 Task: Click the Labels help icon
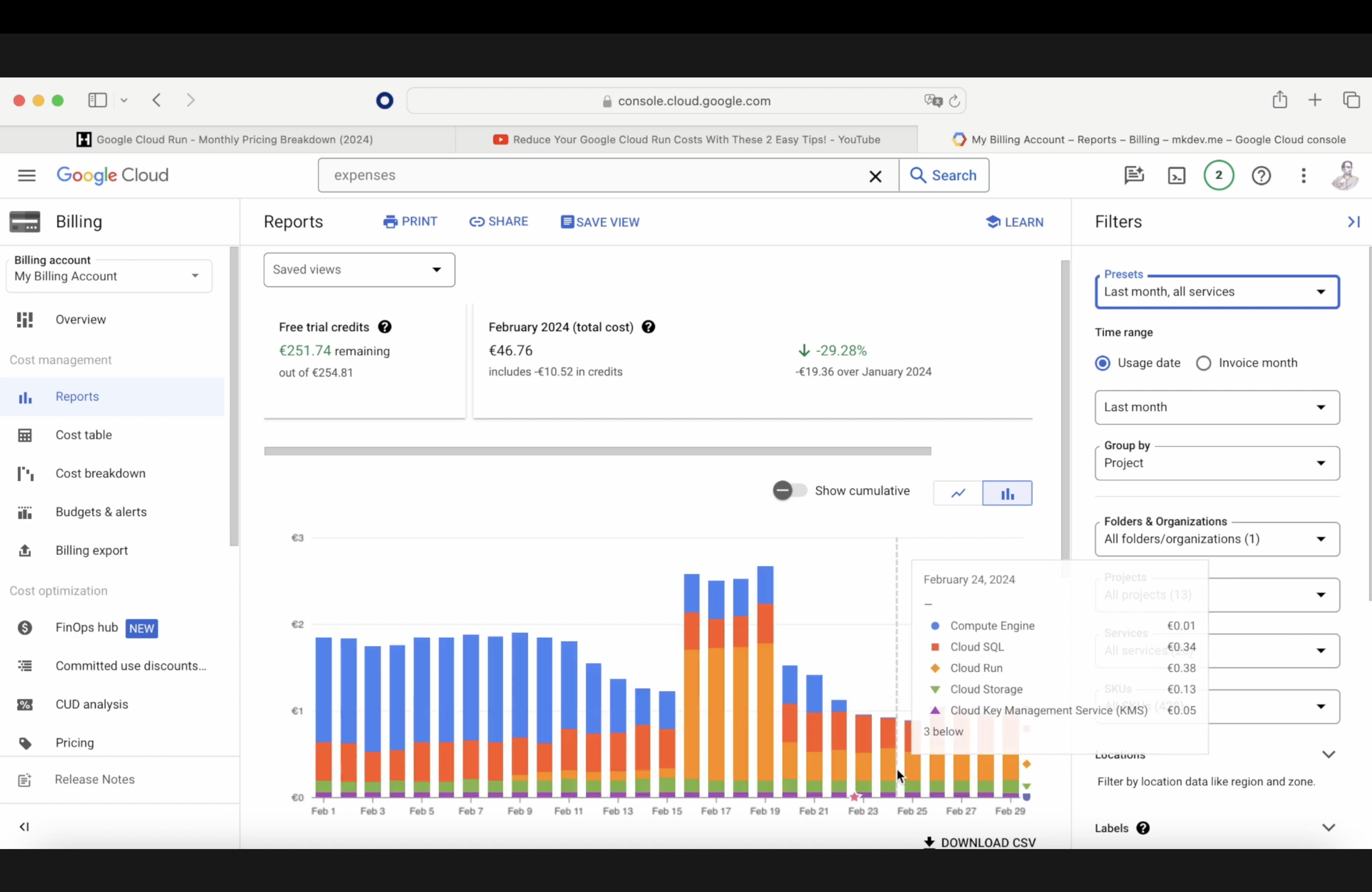point(1143,828)
